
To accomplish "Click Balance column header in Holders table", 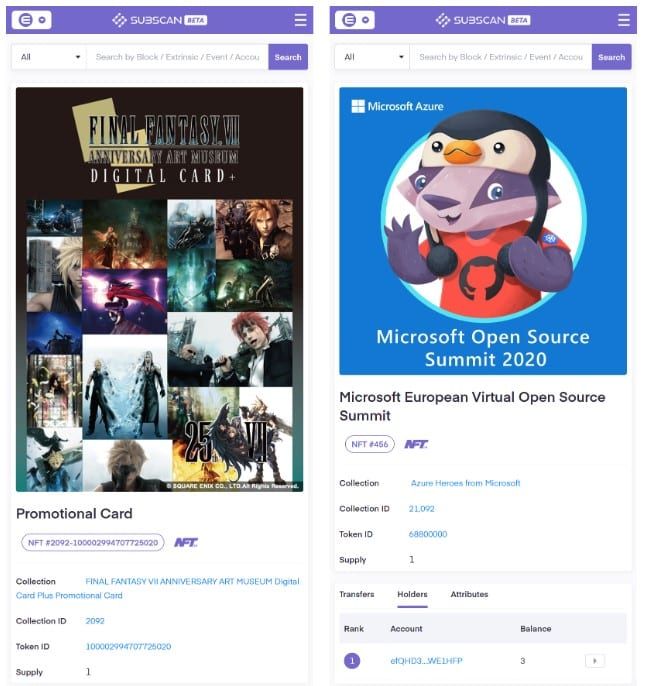I will [x=536, y=629].
